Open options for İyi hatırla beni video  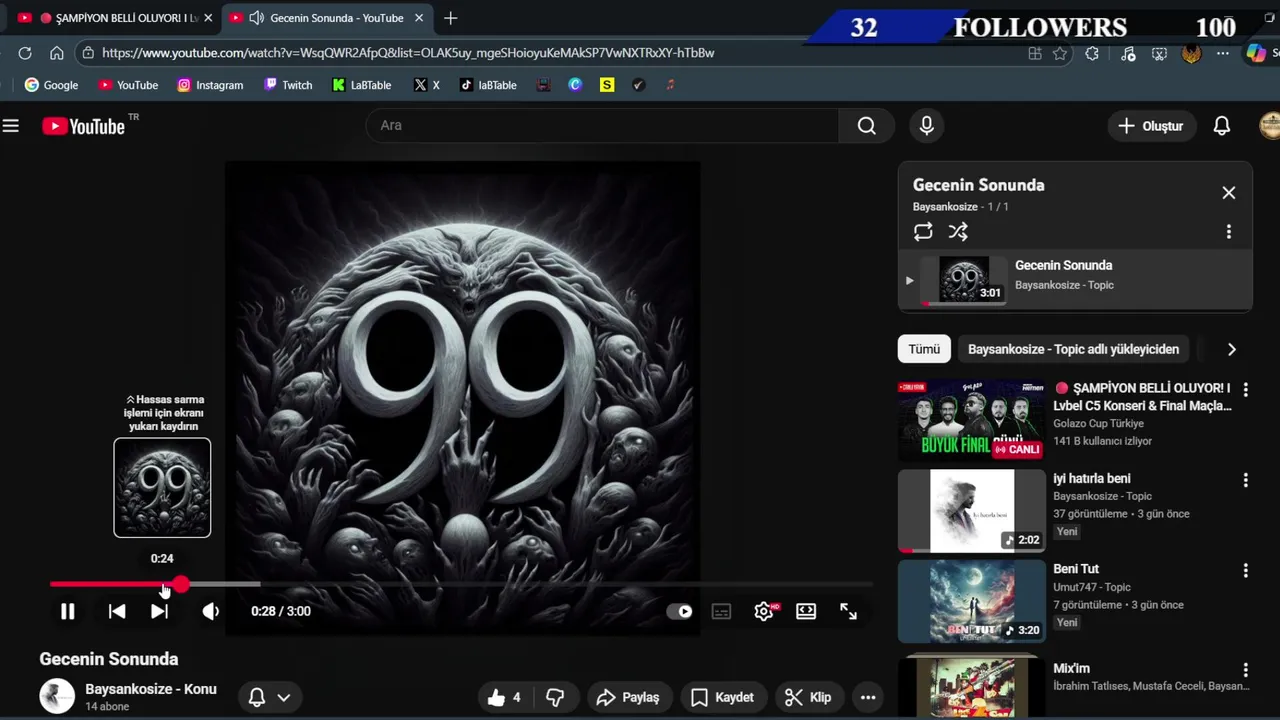tap(1245, 481)
